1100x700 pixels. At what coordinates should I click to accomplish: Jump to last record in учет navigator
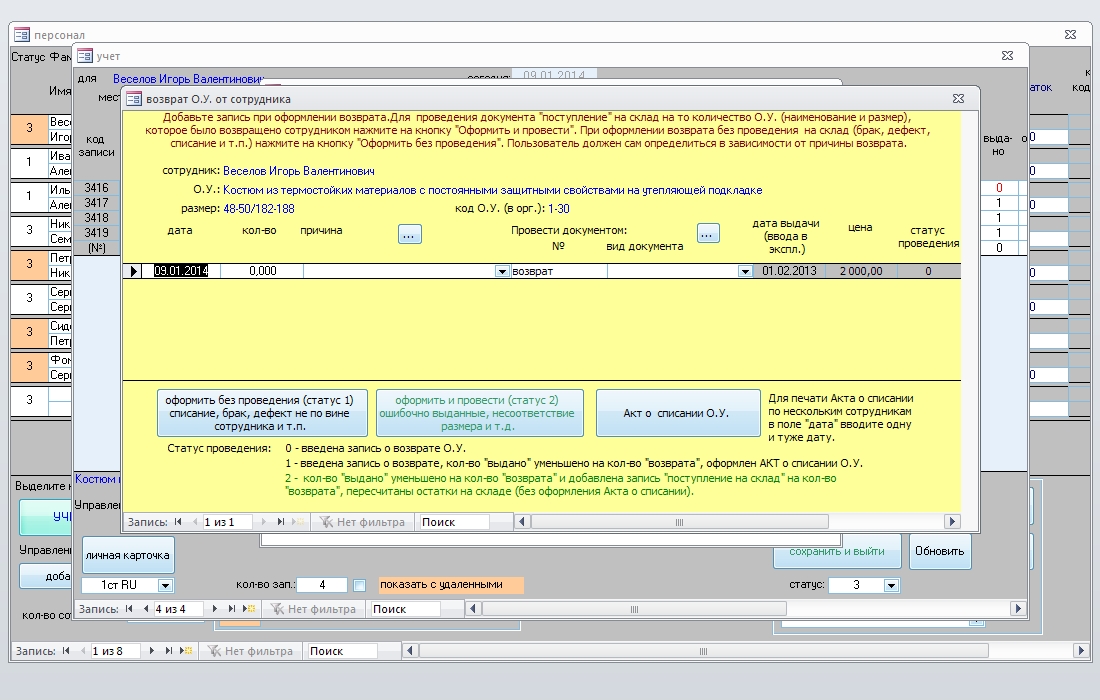[233, 609]
